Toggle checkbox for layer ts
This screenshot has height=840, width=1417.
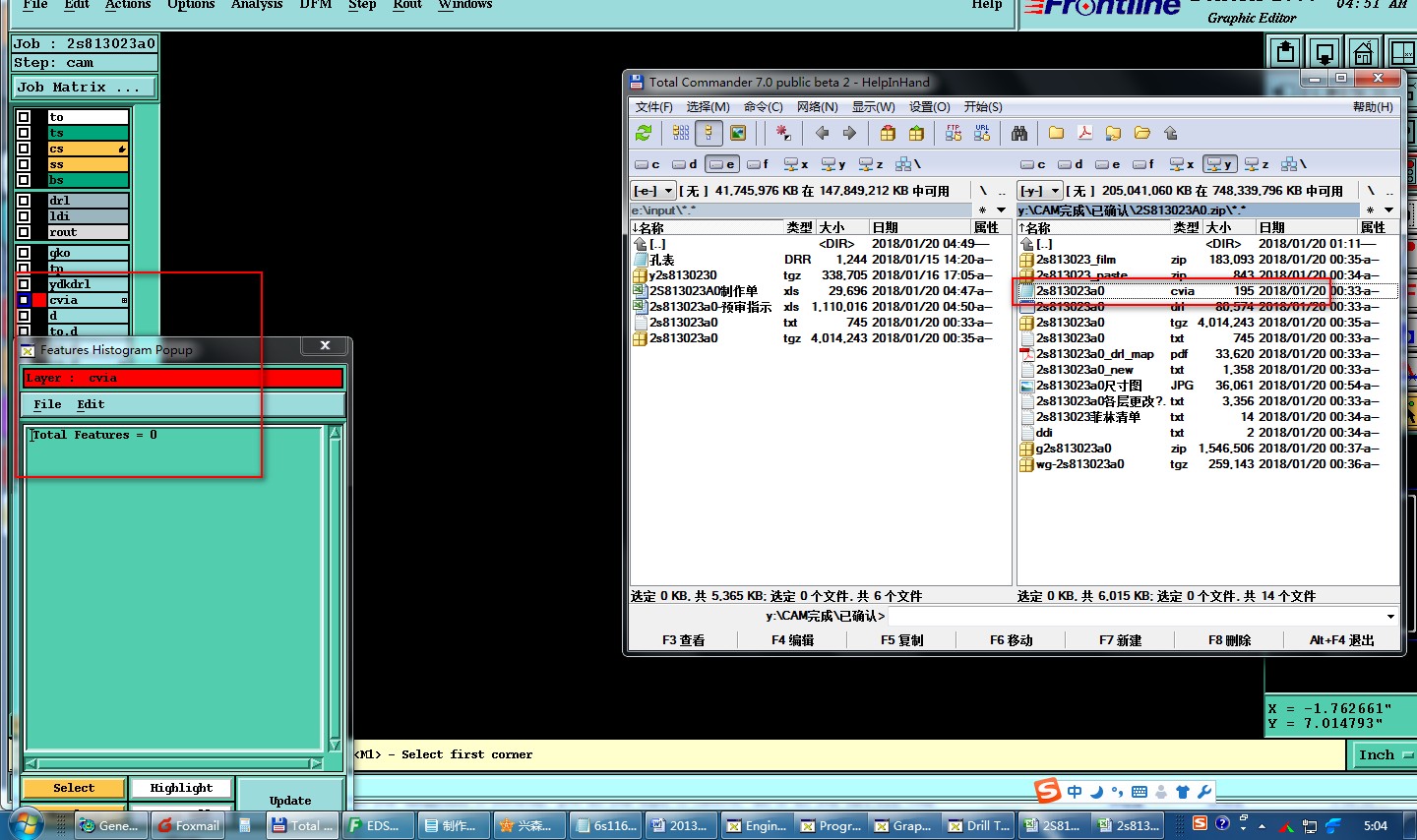[x=24, y=133]
